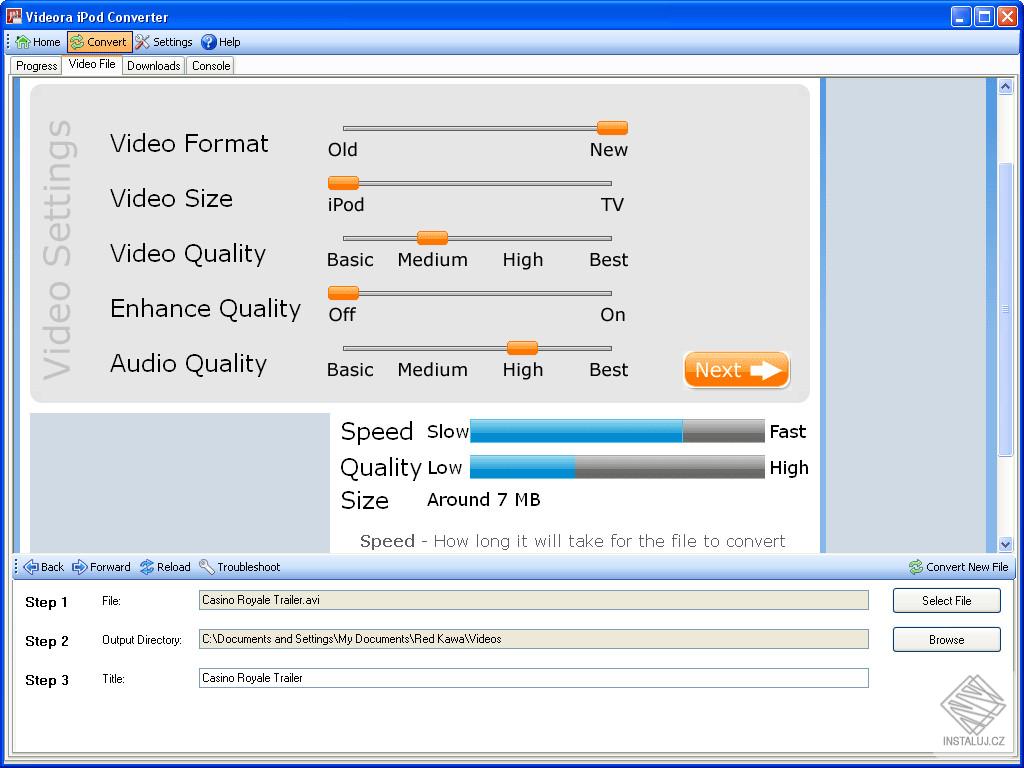Choose Basic under Video Quality

350,259
